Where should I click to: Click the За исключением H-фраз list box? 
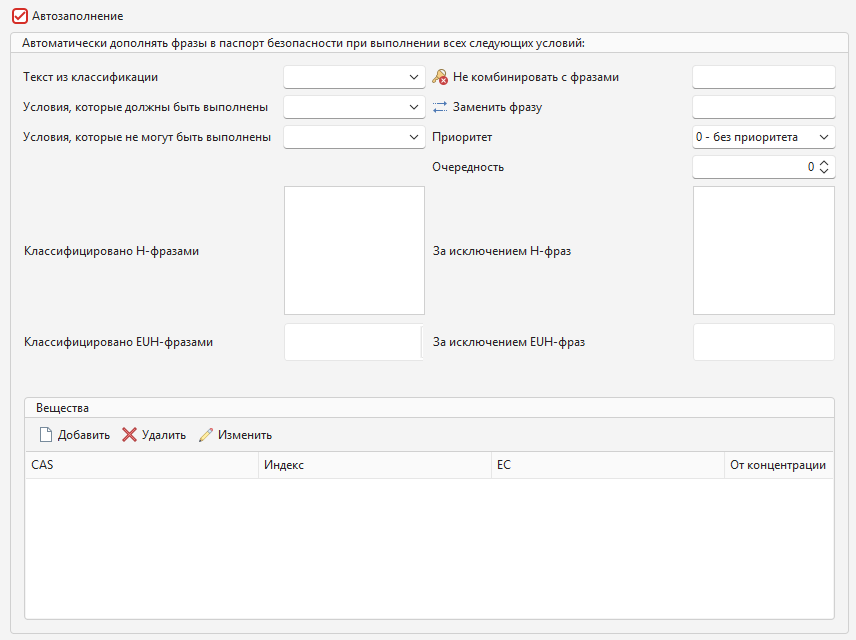point(764,251)
